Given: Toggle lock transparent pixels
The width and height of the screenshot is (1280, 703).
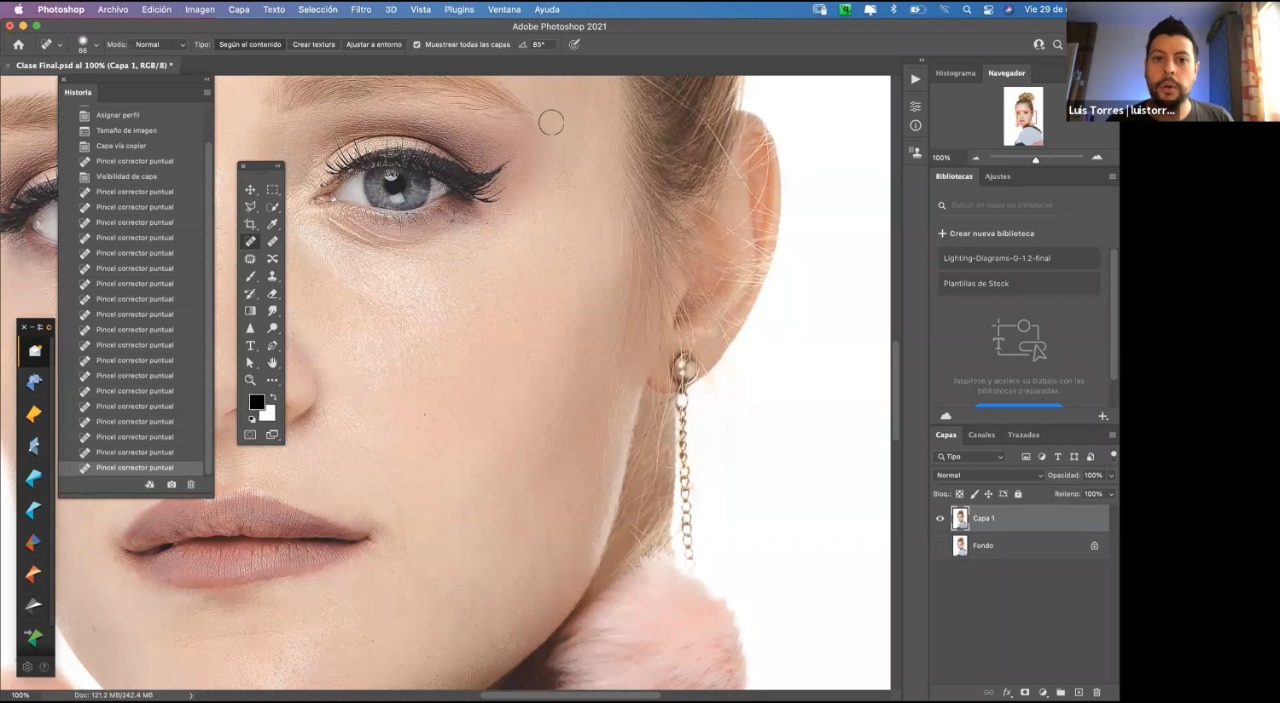Looking at the screenshot, I should point(960,494).
